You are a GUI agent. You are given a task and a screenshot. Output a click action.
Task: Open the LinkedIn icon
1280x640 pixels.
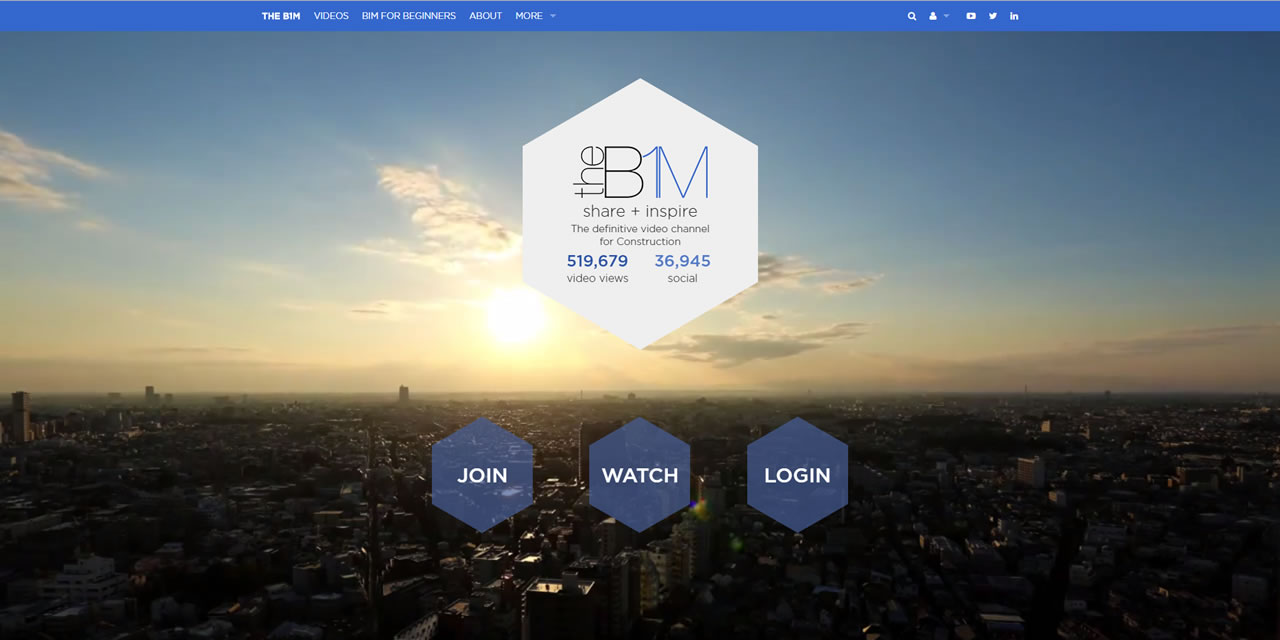coord(1014,16)
